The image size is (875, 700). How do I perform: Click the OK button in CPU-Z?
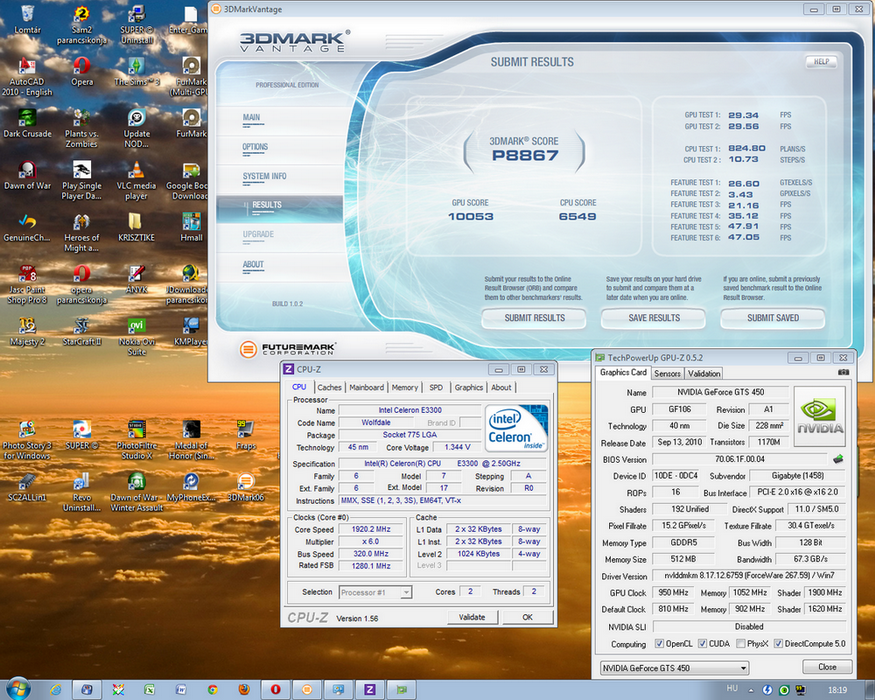pos(527,617)
